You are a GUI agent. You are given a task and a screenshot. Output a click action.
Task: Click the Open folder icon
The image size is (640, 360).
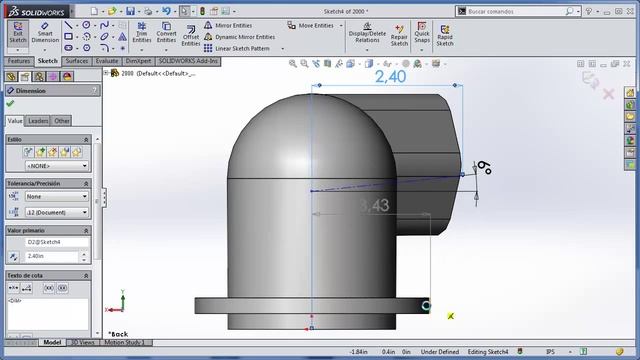(x=112, y=11)
